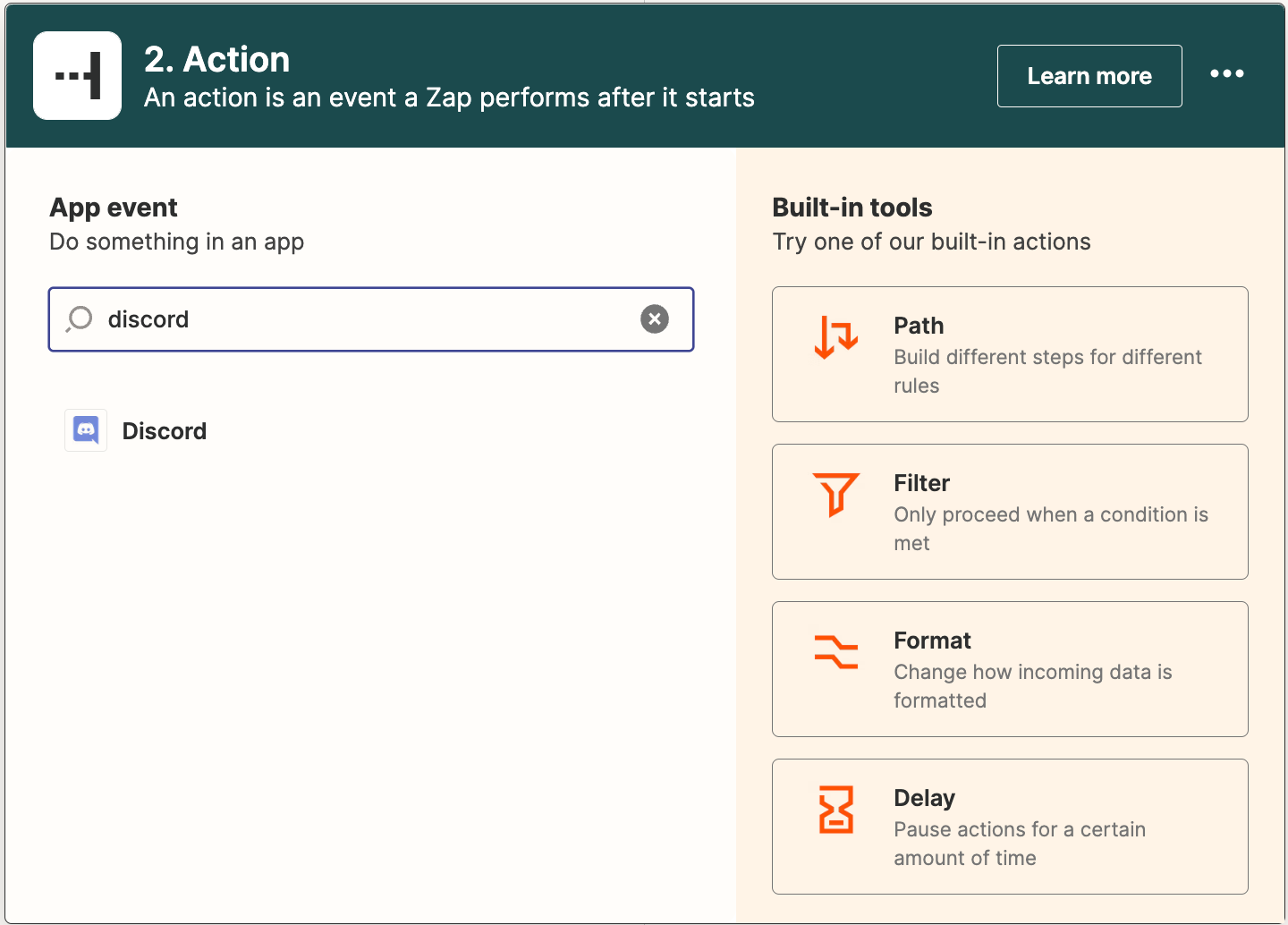Click 'An action is an event' subtitle
The width and height of the screenshot is (1288, 925).
[x=449, y=98]
